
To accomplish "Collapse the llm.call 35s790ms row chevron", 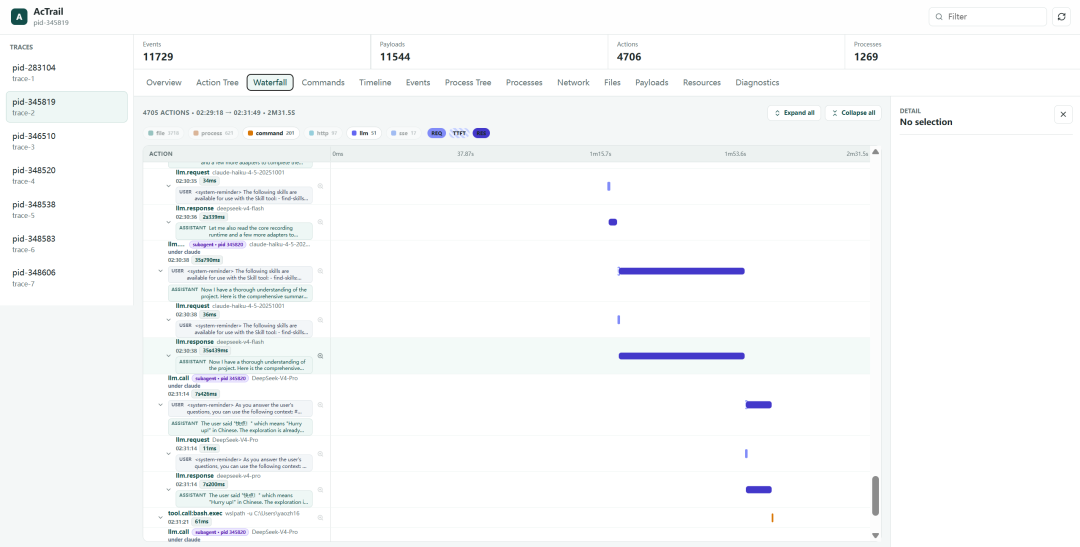I will click(161, 271).
